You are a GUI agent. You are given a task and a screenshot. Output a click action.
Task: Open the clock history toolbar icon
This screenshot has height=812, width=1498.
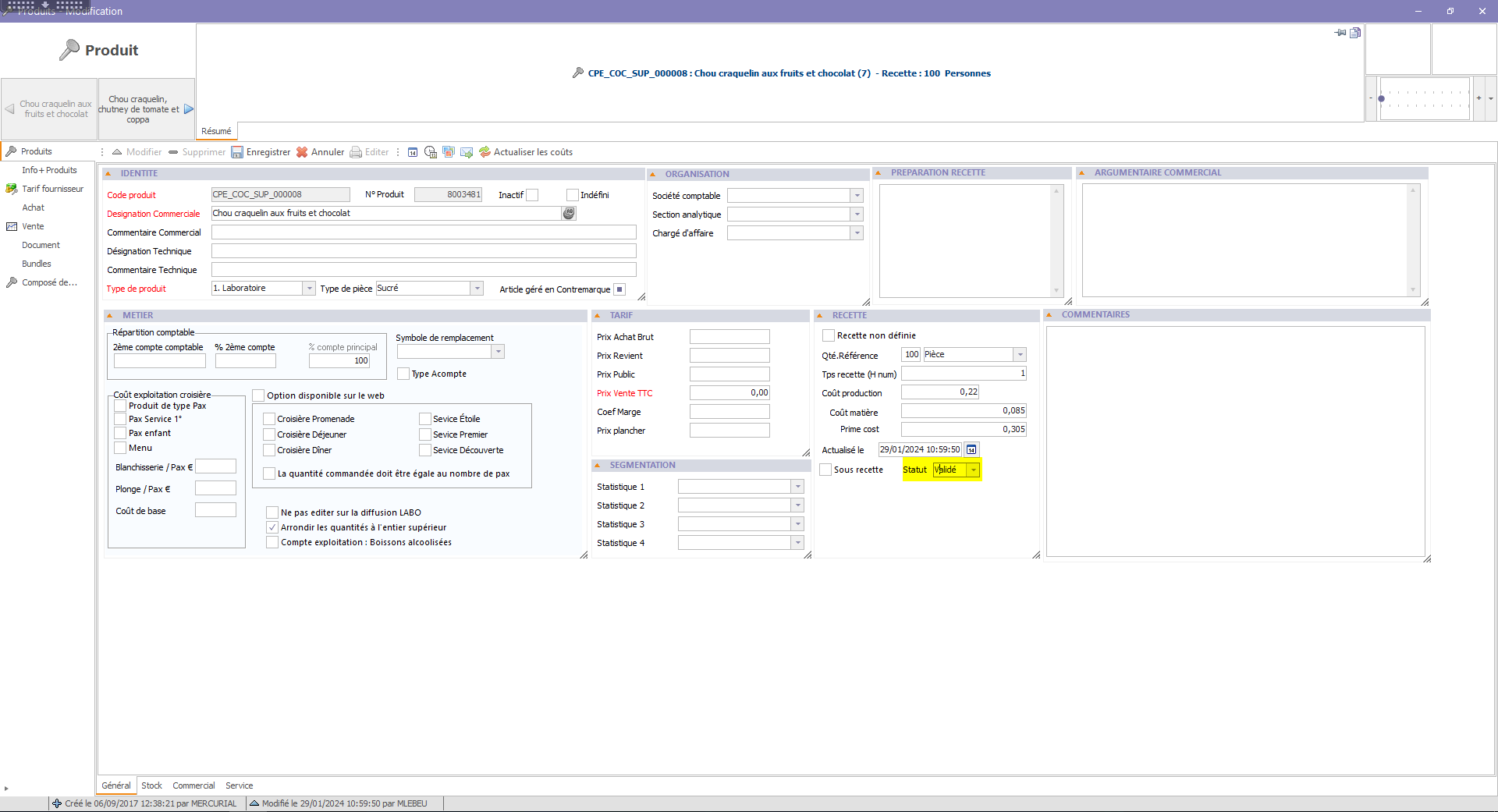(430, 152)
